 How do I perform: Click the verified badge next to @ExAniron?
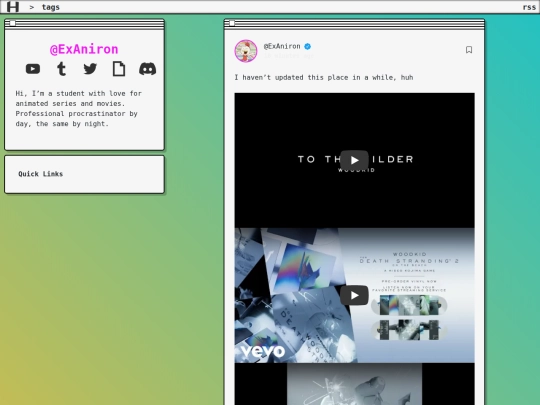[x=308, y=46]
